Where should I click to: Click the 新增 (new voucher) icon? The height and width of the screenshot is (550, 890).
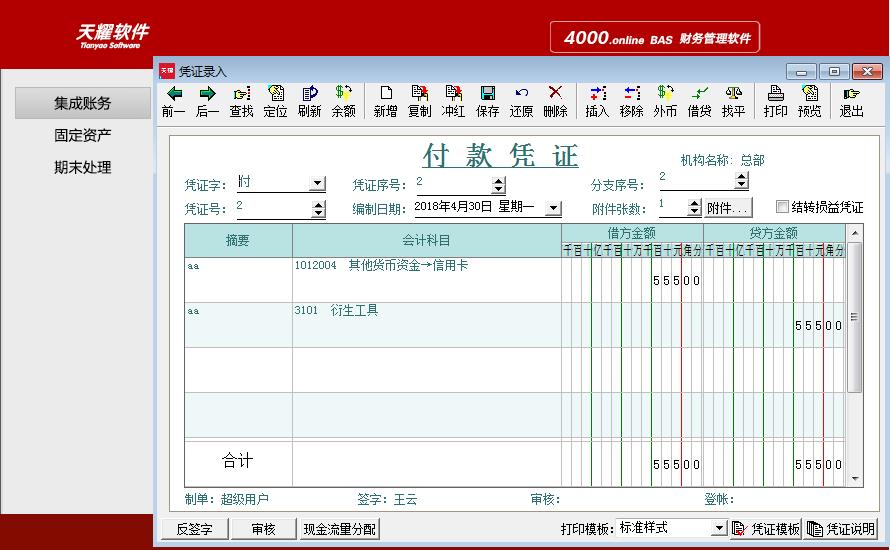point(385,94)
